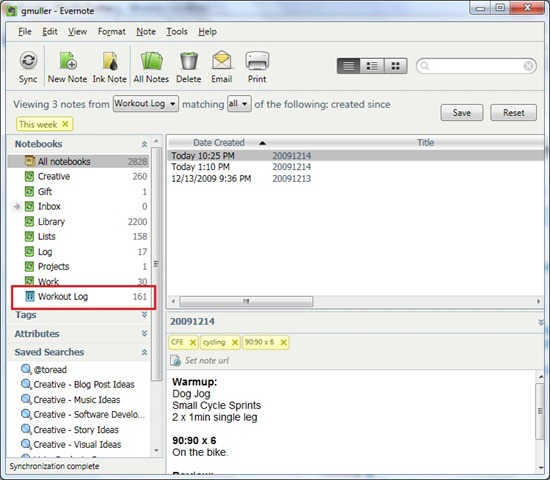This screenshot has height=480, width=550.
Task: Click inside the search input field
Action: point(476,66)
